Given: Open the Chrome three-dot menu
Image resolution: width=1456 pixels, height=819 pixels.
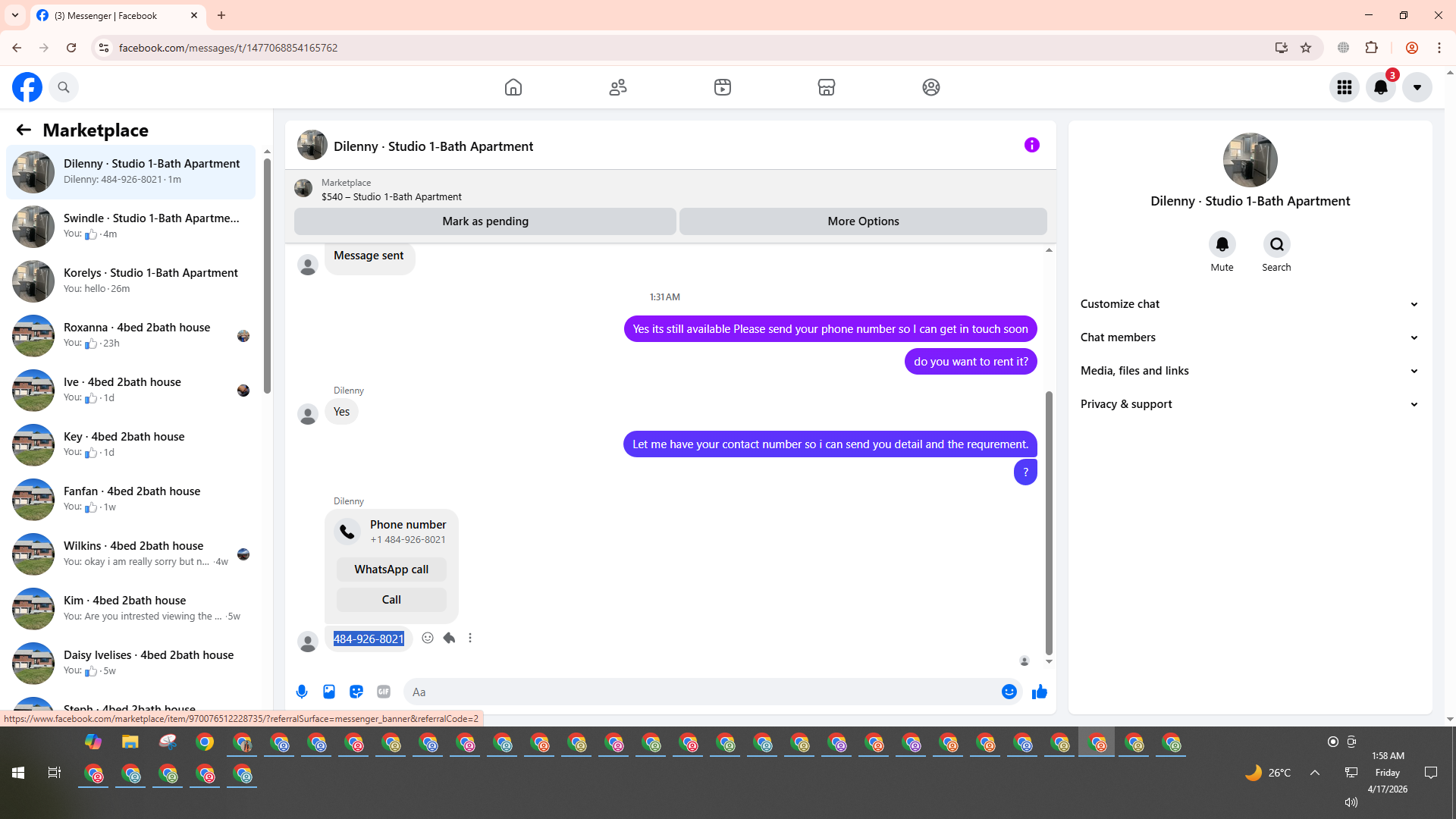Looking at the screenshot, I should point(1439,48).
